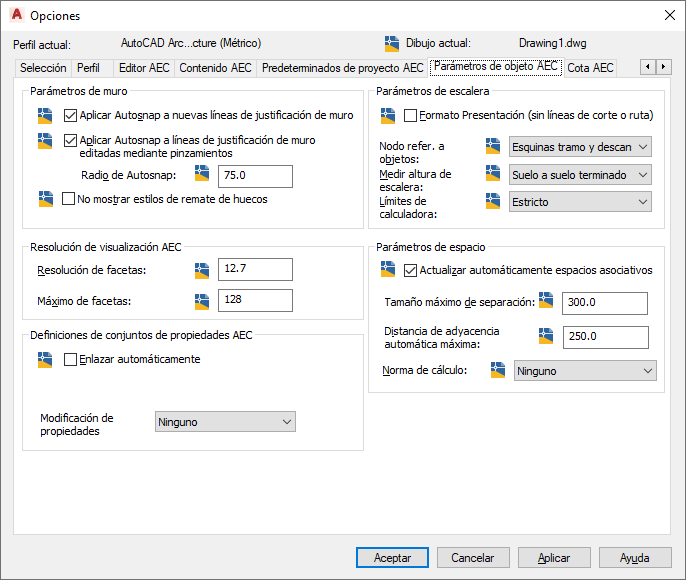Switch to the Editor AEC tab
686x580 pixels.
144,68
